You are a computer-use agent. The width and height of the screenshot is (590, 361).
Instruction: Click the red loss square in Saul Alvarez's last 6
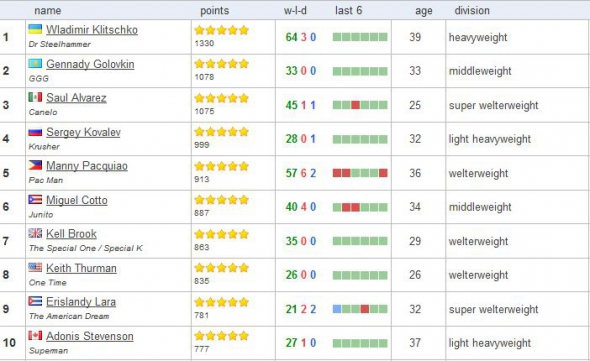pos(356,105)
